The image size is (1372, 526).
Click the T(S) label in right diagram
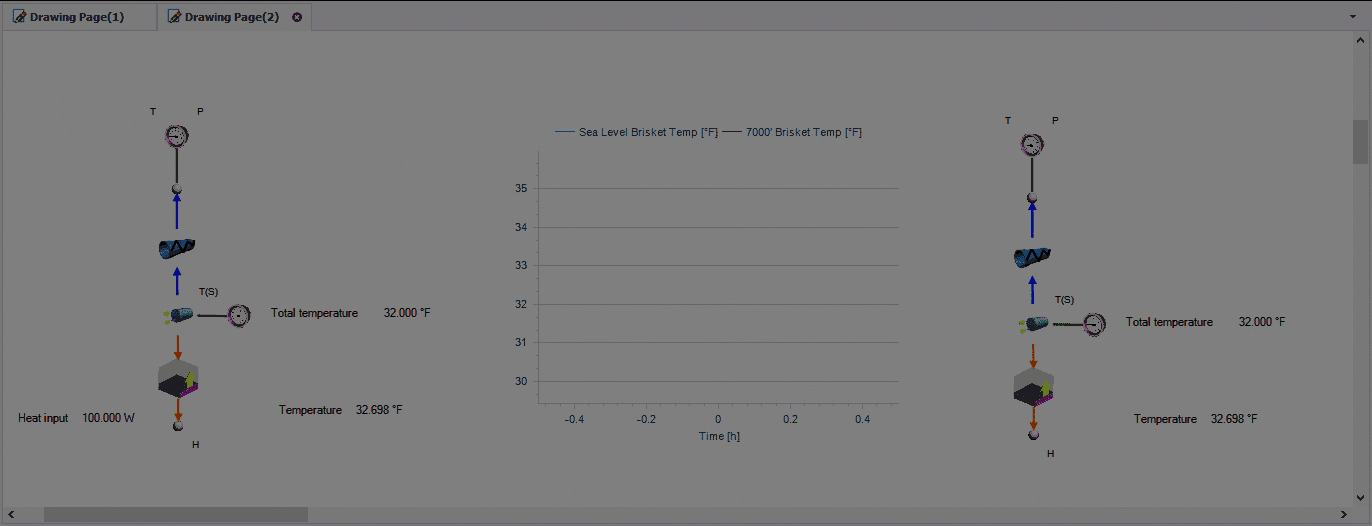(x=1064, y=300)
